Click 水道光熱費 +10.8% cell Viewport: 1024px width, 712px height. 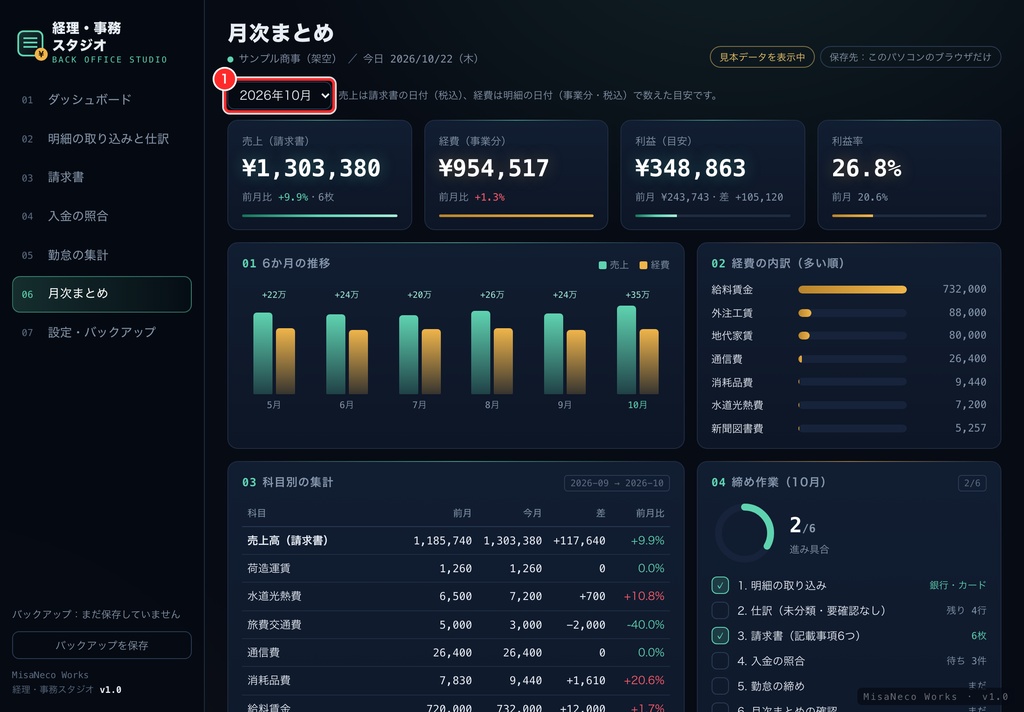pyautogui.click(x=644, y=596)
